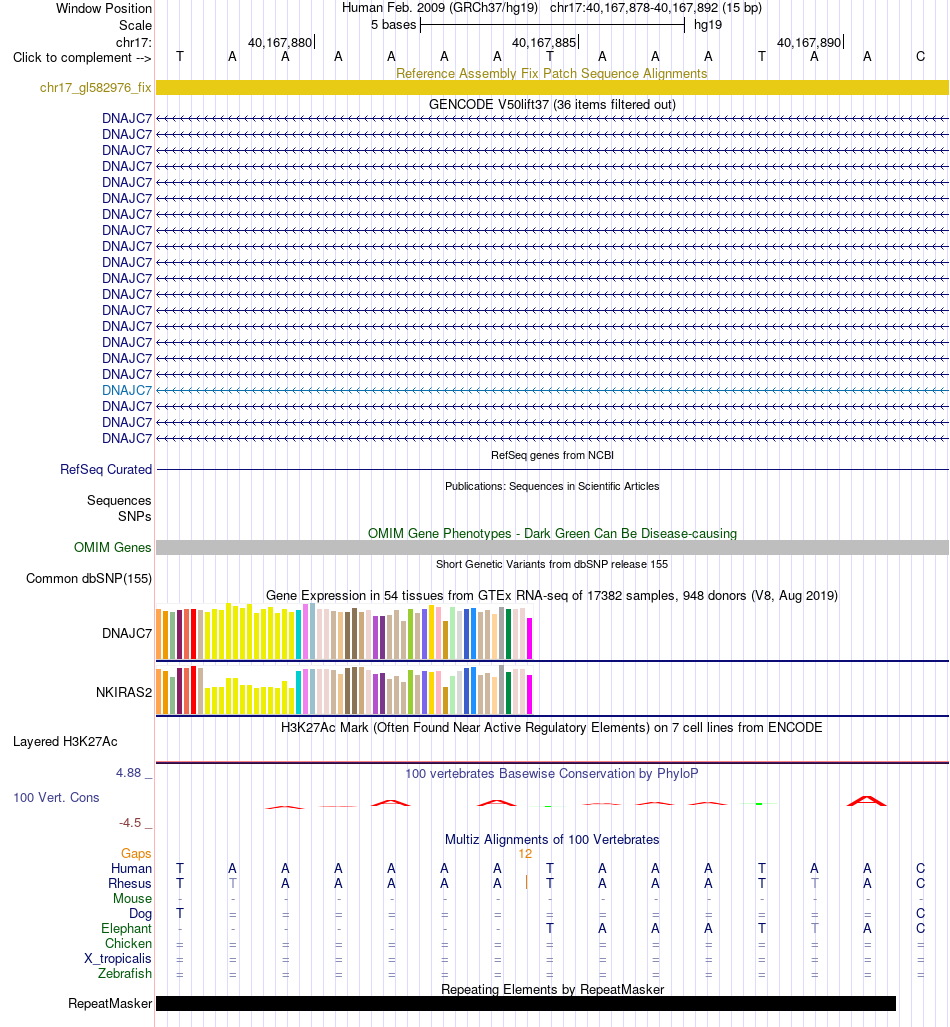Click the 'Chicken' species alignment label
Screen dimensions: 950x1027
(x=128, y=944)
